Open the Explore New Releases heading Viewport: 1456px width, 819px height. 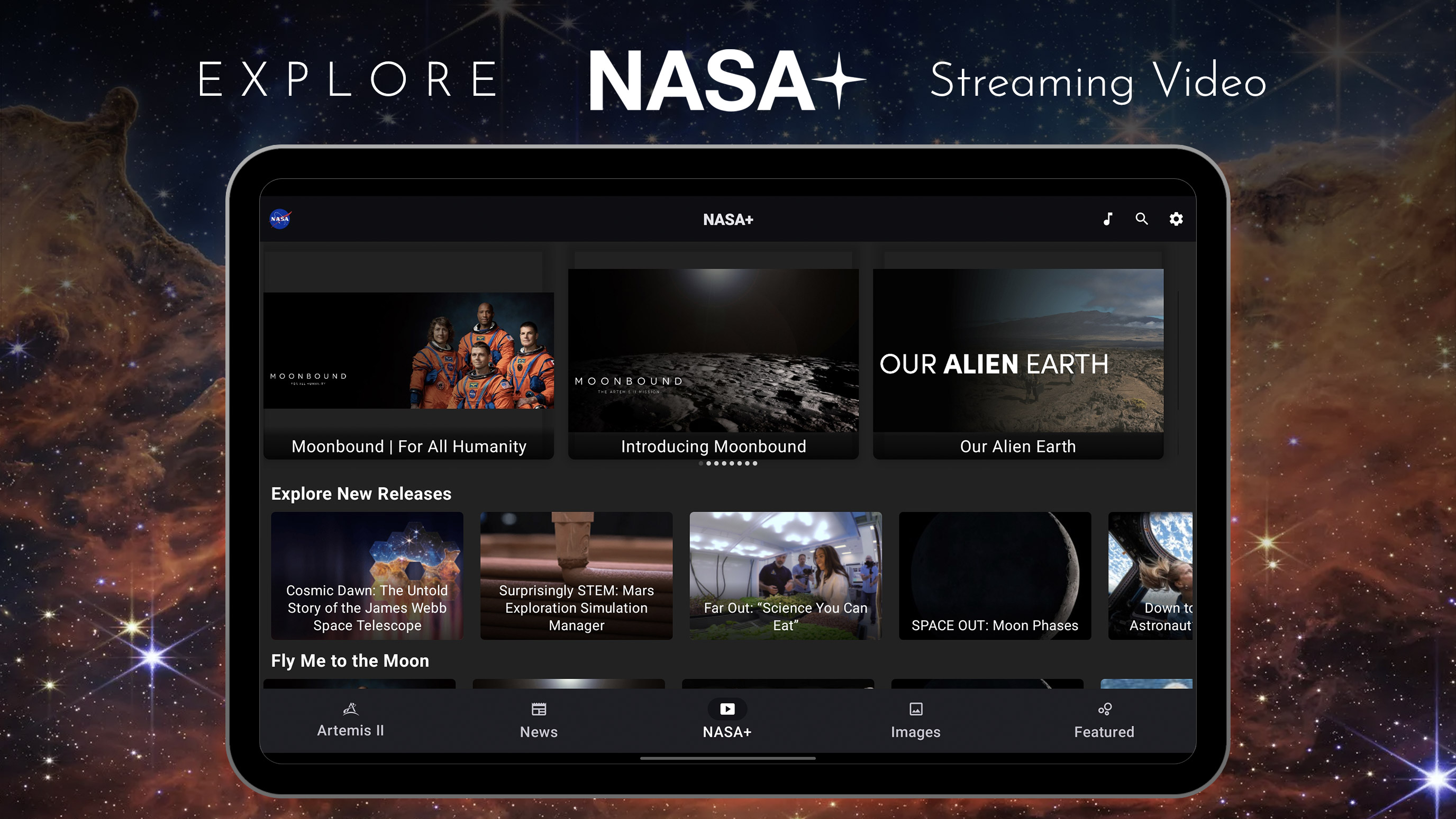pos(361,494)
